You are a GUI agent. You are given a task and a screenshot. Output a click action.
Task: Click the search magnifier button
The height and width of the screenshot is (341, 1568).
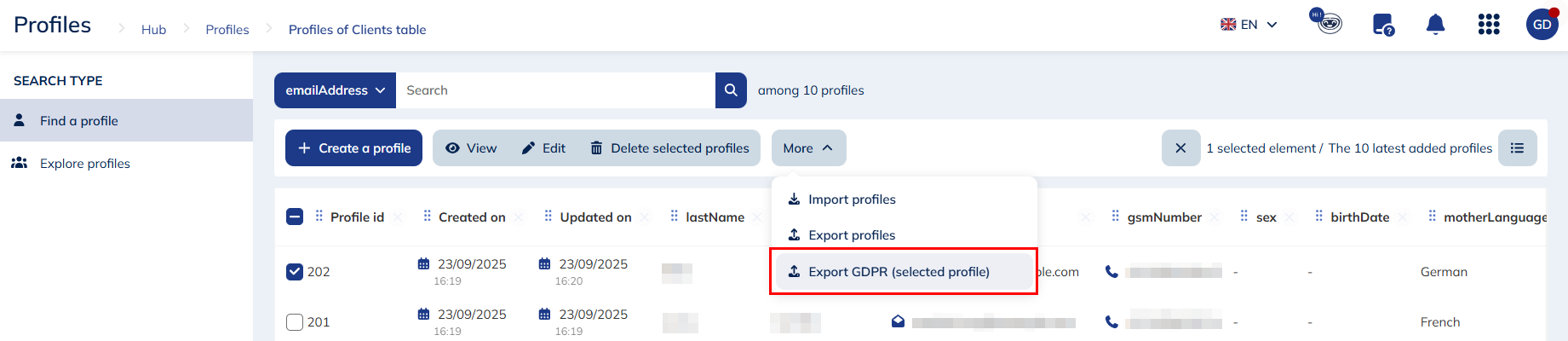click(x=731, y=90)
